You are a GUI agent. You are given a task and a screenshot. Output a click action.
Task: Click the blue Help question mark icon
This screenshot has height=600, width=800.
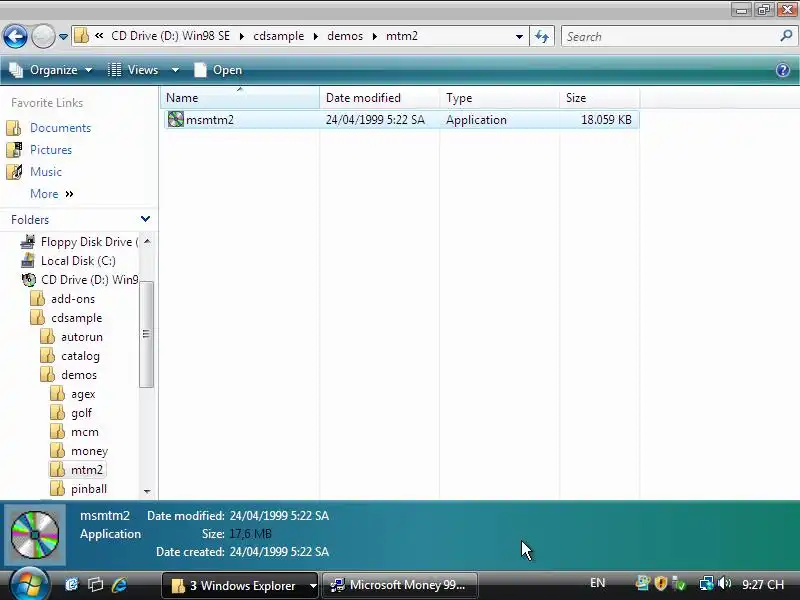(x=783, y=70)
